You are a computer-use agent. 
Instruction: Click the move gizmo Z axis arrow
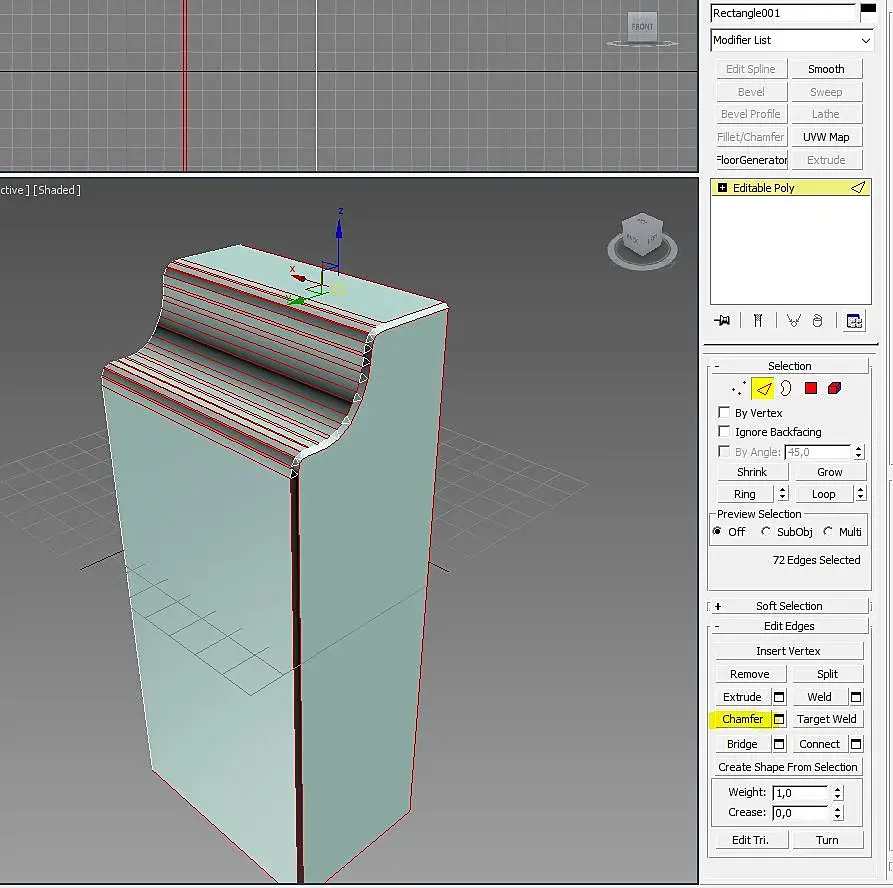[x=339, y=229]
